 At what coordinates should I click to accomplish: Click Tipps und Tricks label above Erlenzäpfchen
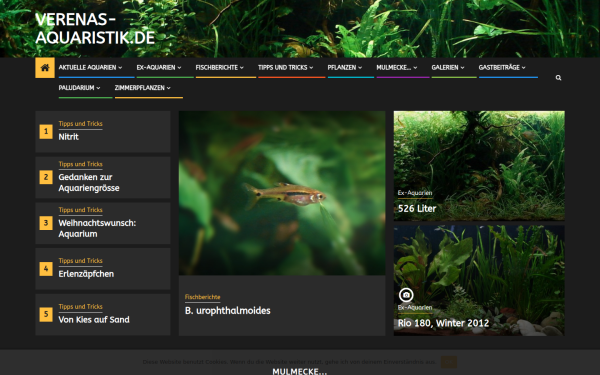point(80,261)
